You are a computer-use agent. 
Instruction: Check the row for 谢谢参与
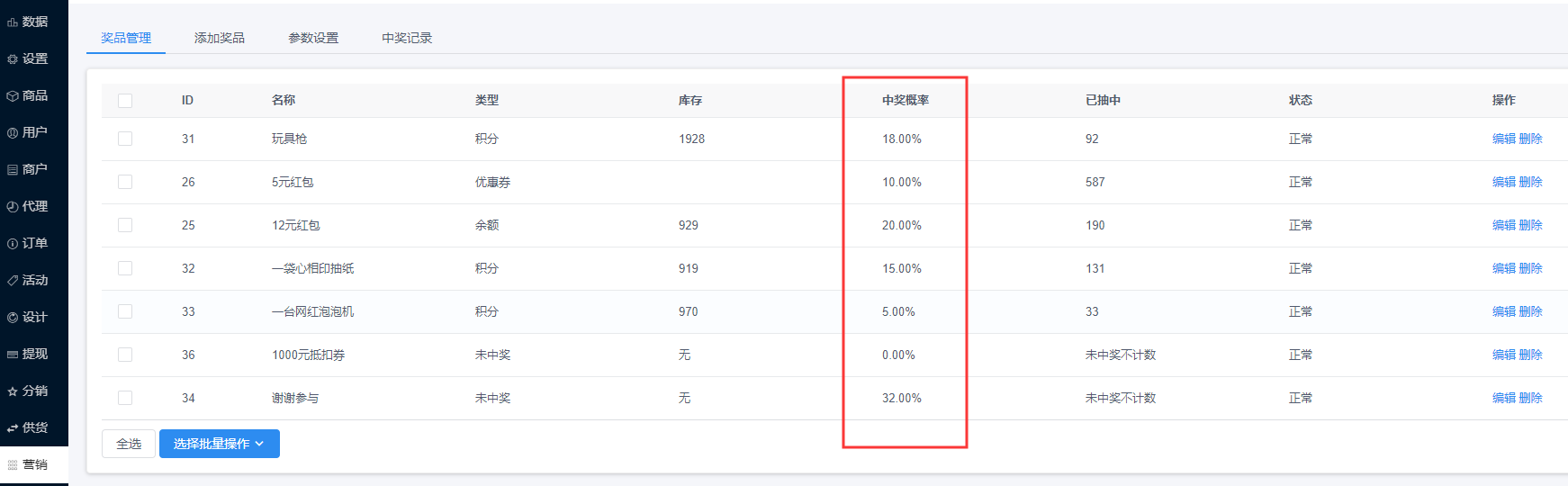pos(125,398)
